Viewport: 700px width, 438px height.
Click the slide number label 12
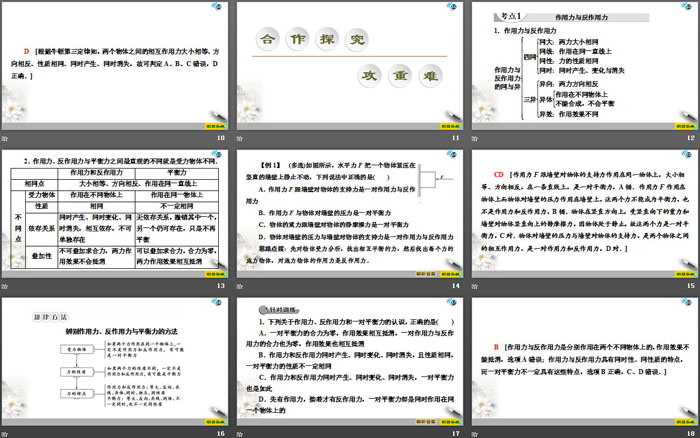pos(691,138)
